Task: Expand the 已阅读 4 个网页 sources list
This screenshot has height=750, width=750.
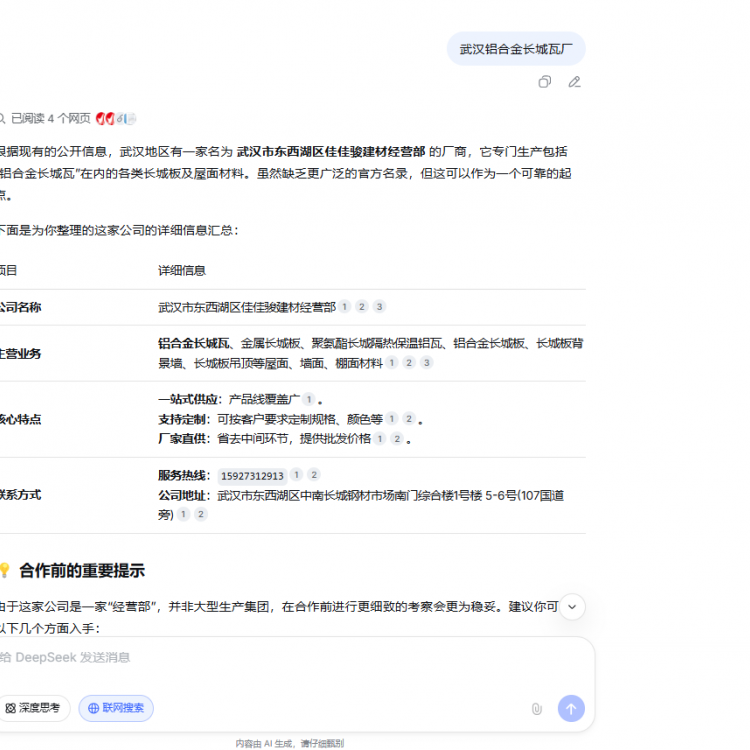Action: click(50, 118)
